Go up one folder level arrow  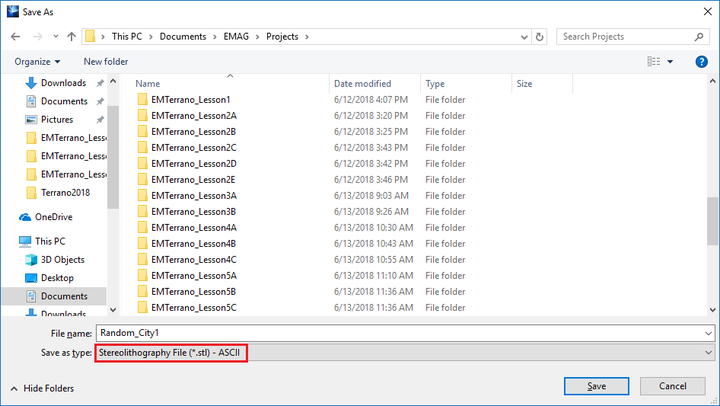point(71,37)
